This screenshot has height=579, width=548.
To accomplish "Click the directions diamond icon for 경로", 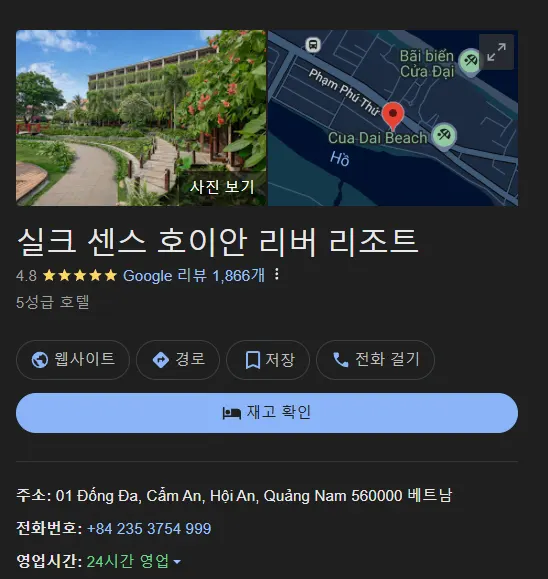I will pyautogui.click(x=161, y=360).
